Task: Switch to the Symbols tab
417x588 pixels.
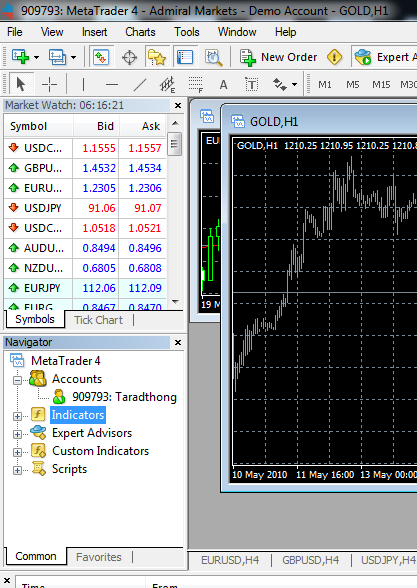Action: tap(35, 320)
